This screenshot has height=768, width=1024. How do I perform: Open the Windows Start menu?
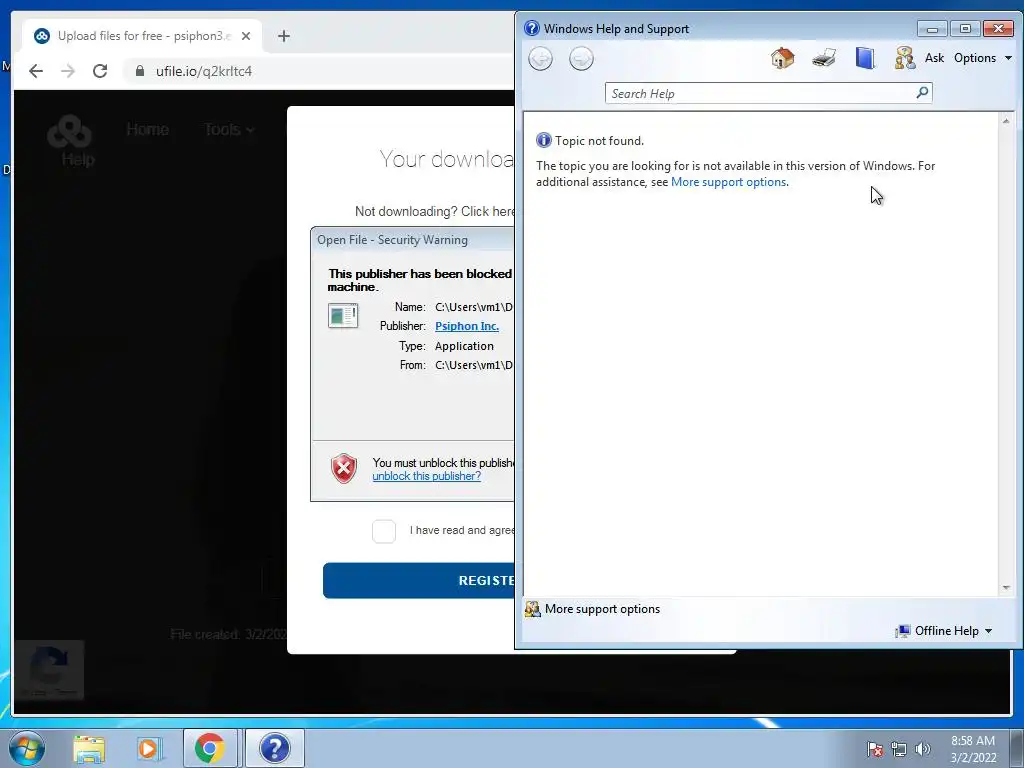(x=27, y=748)
